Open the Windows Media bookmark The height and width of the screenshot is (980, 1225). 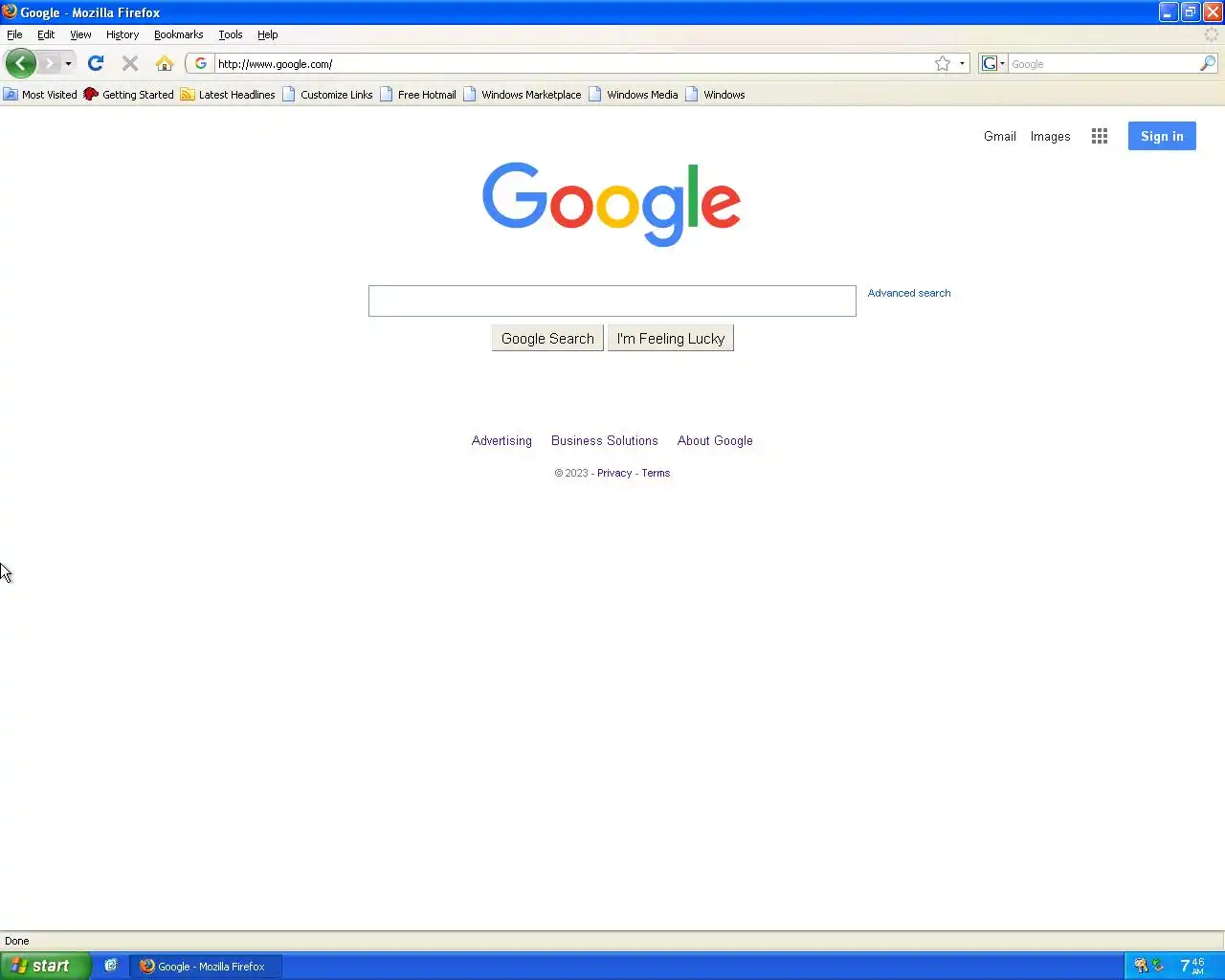click(634, 95)
